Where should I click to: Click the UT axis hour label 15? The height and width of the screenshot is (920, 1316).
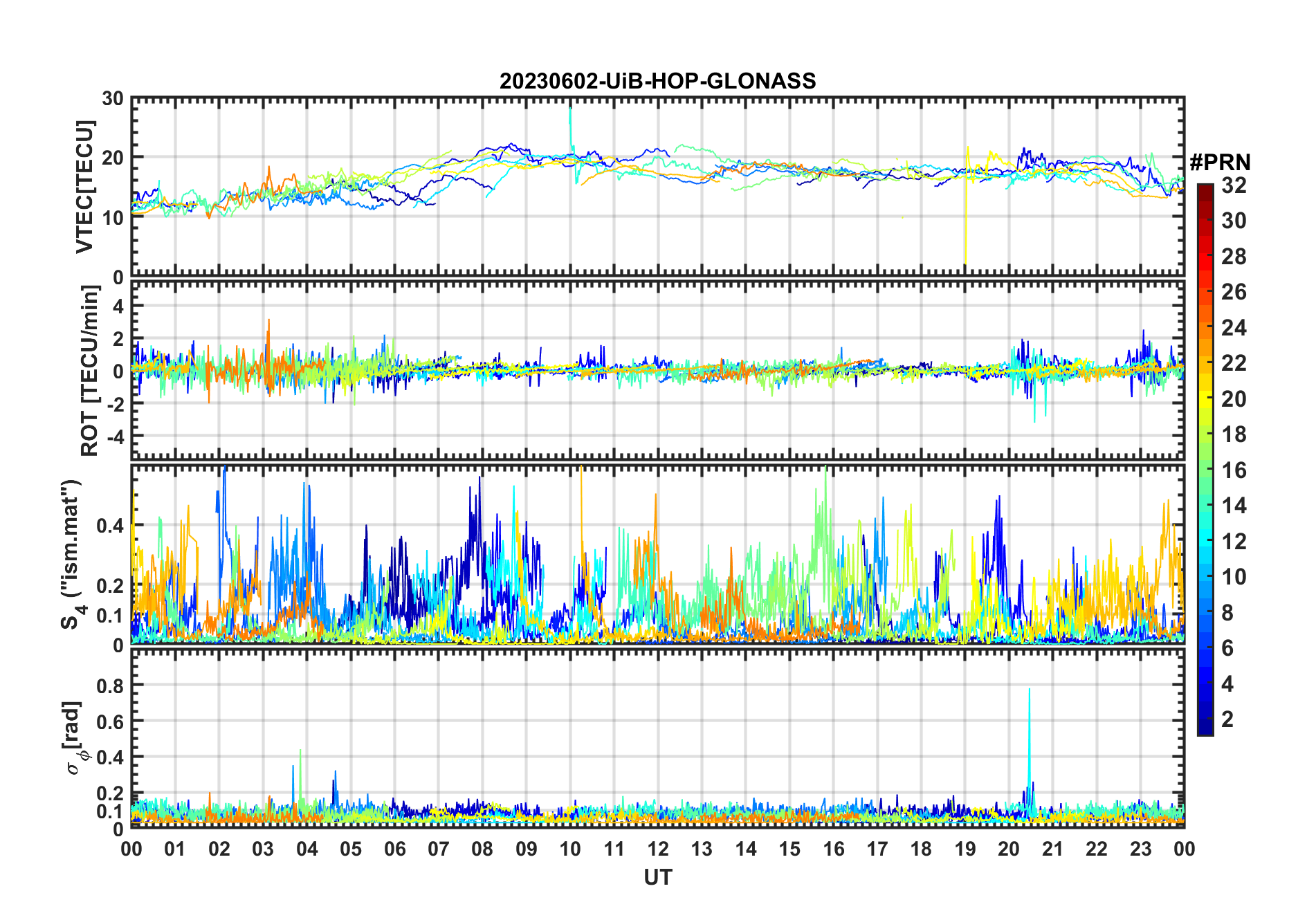pyautogui.click(x=789, y=849)
